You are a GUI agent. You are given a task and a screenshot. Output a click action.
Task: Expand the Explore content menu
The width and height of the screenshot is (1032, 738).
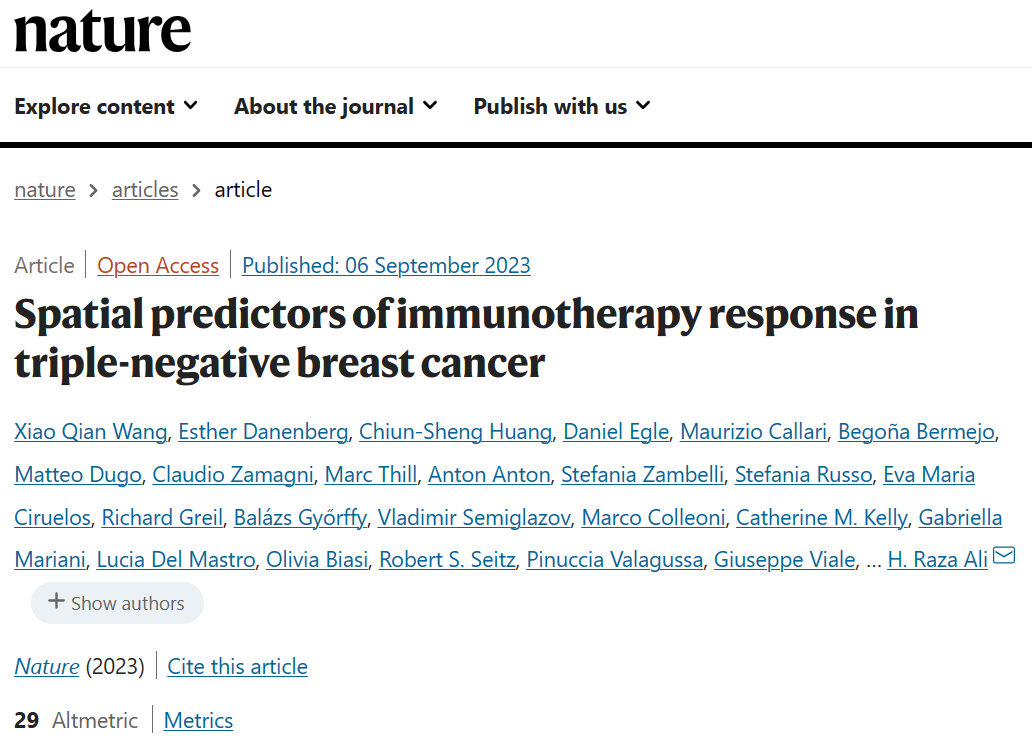tap(106, 106)
